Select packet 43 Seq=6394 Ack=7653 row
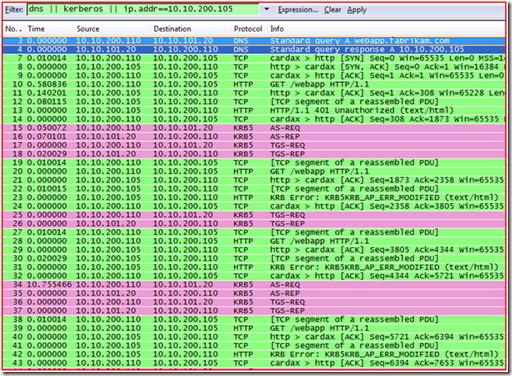The height and width of the screenshot is (376, 512). coord(254,363)
